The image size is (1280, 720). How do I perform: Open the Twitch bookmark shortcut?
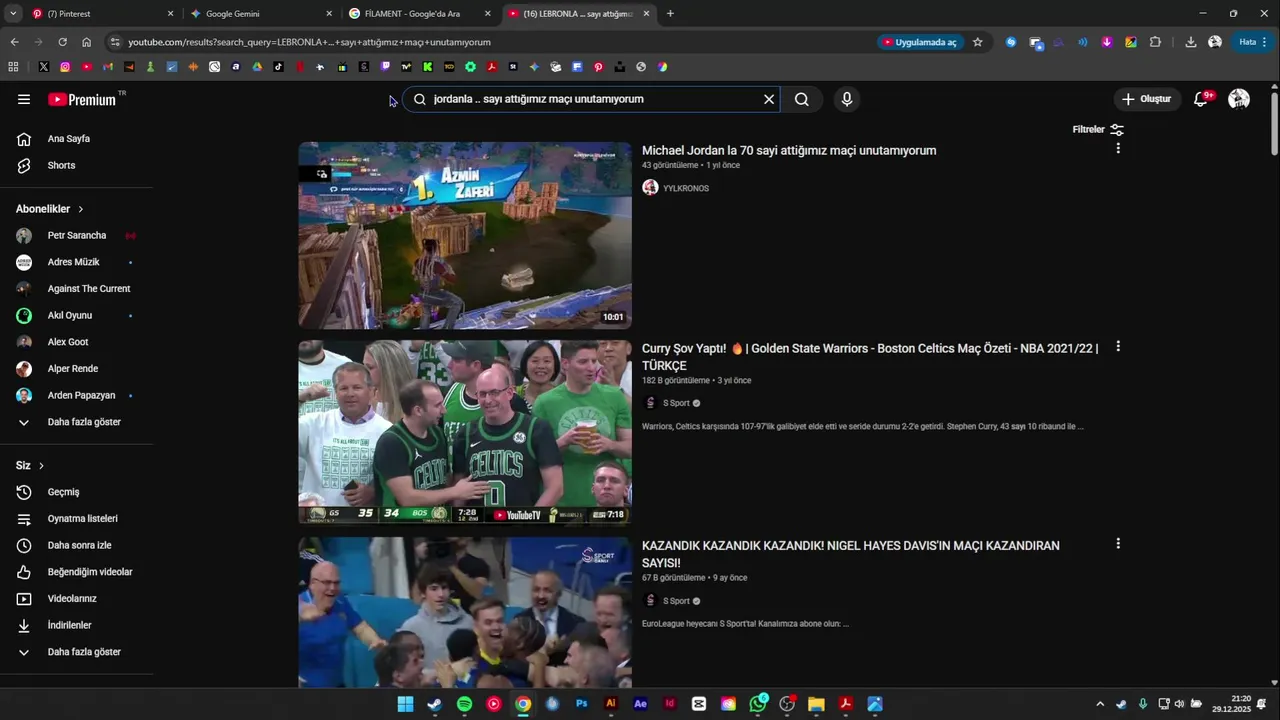(x=385, y=67)
